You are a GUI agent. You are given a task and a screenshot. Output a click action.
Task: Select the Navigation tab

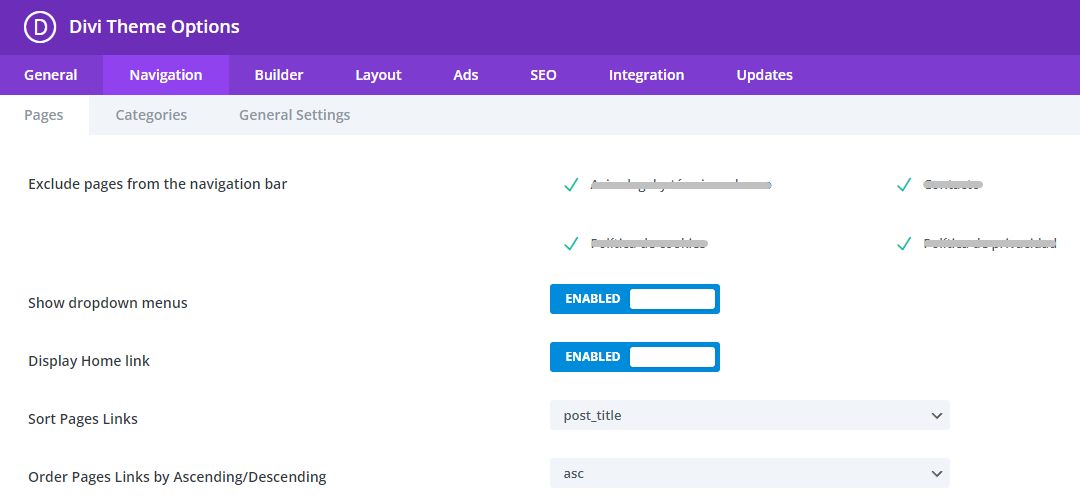(166, 75)
